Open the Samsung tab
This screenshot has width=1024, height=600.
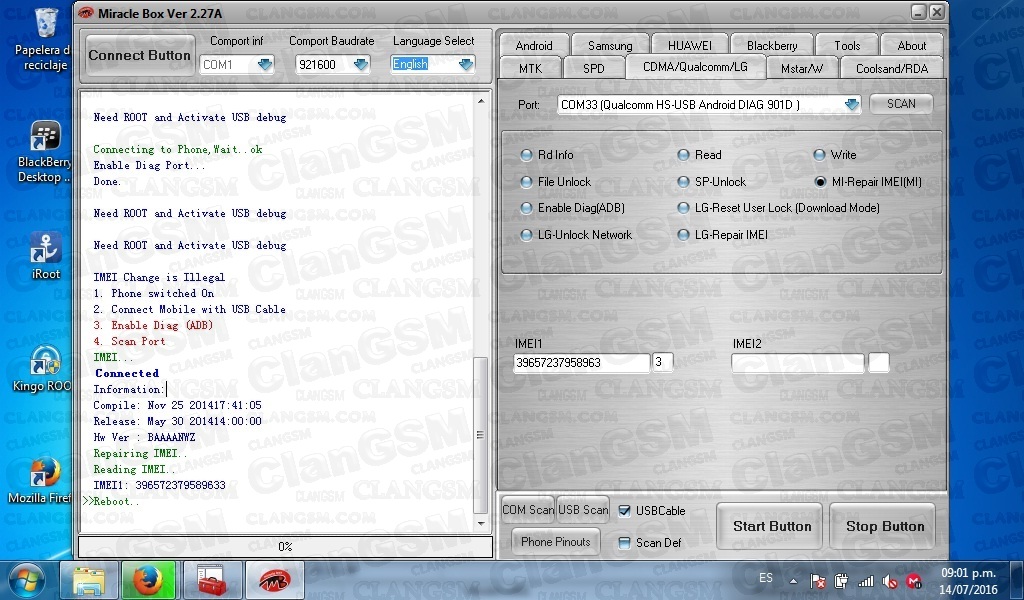tap(610, 46)
